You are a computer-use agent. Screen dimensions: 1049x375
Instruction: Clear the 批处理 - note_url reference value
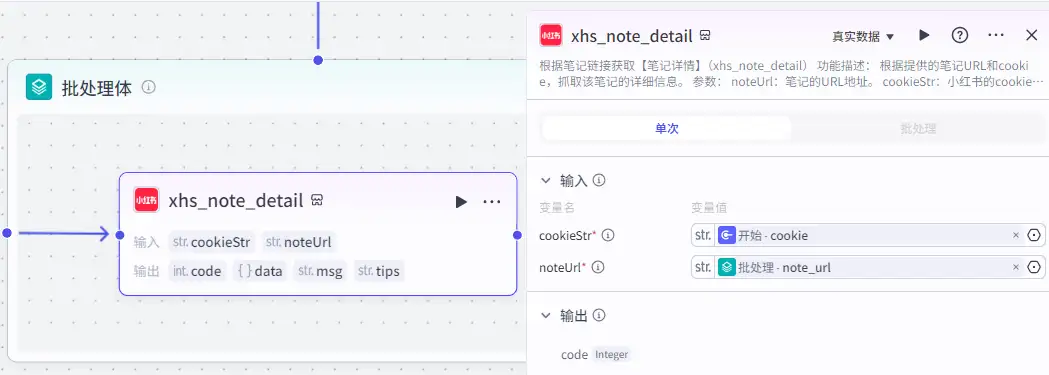click(x=1016, y=267)
